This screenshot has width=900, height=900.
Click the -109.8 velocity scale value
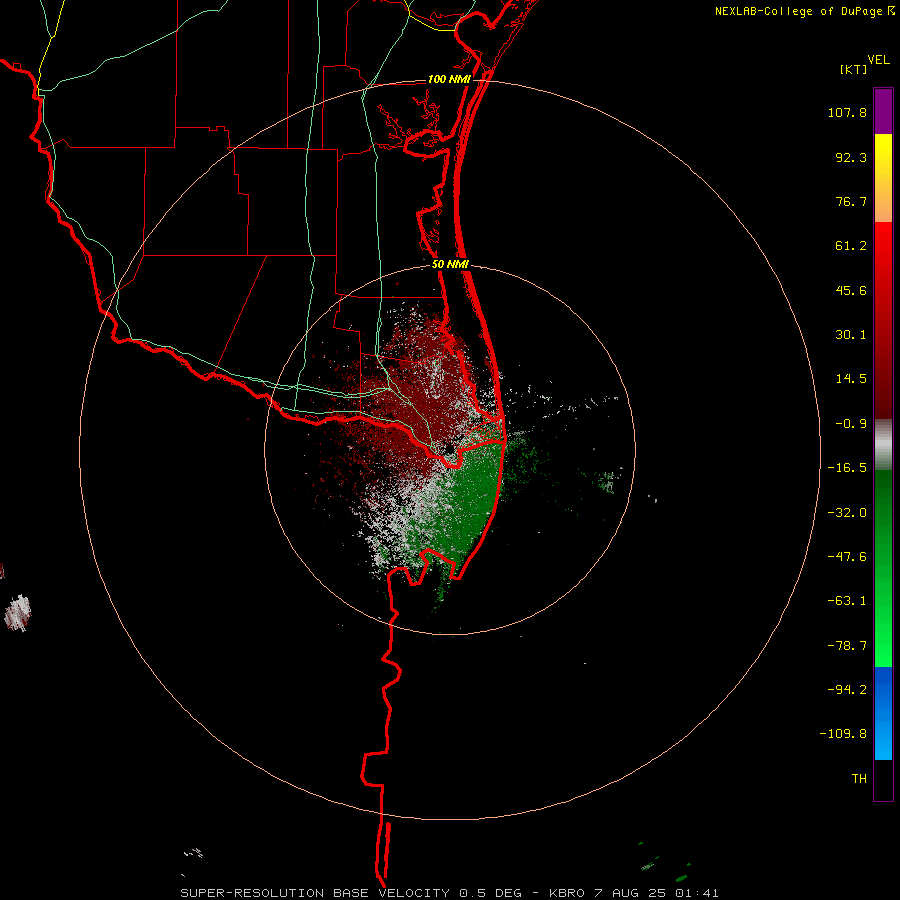843,734
